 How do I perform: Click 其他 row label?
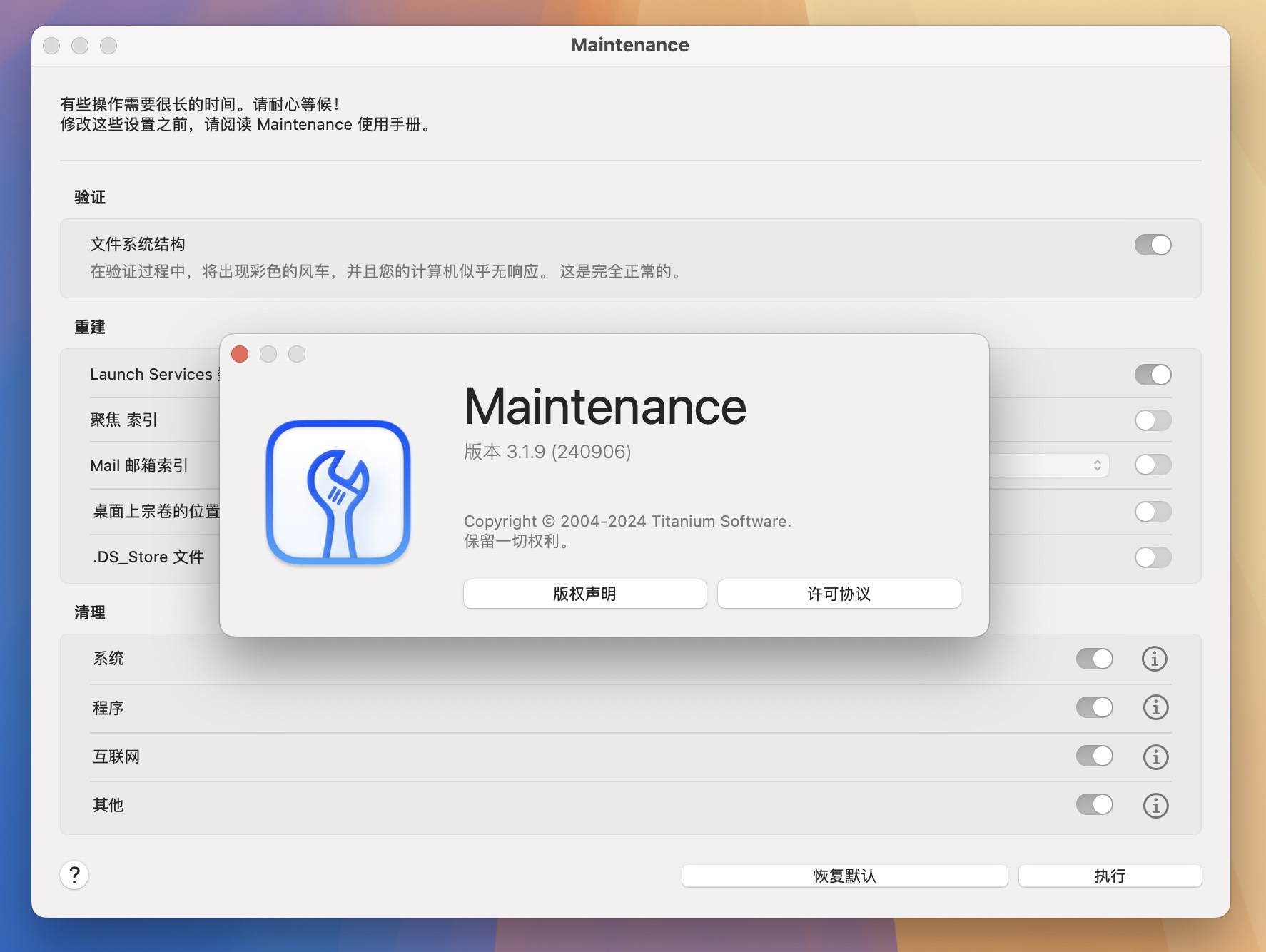click(x=108, y=805)
